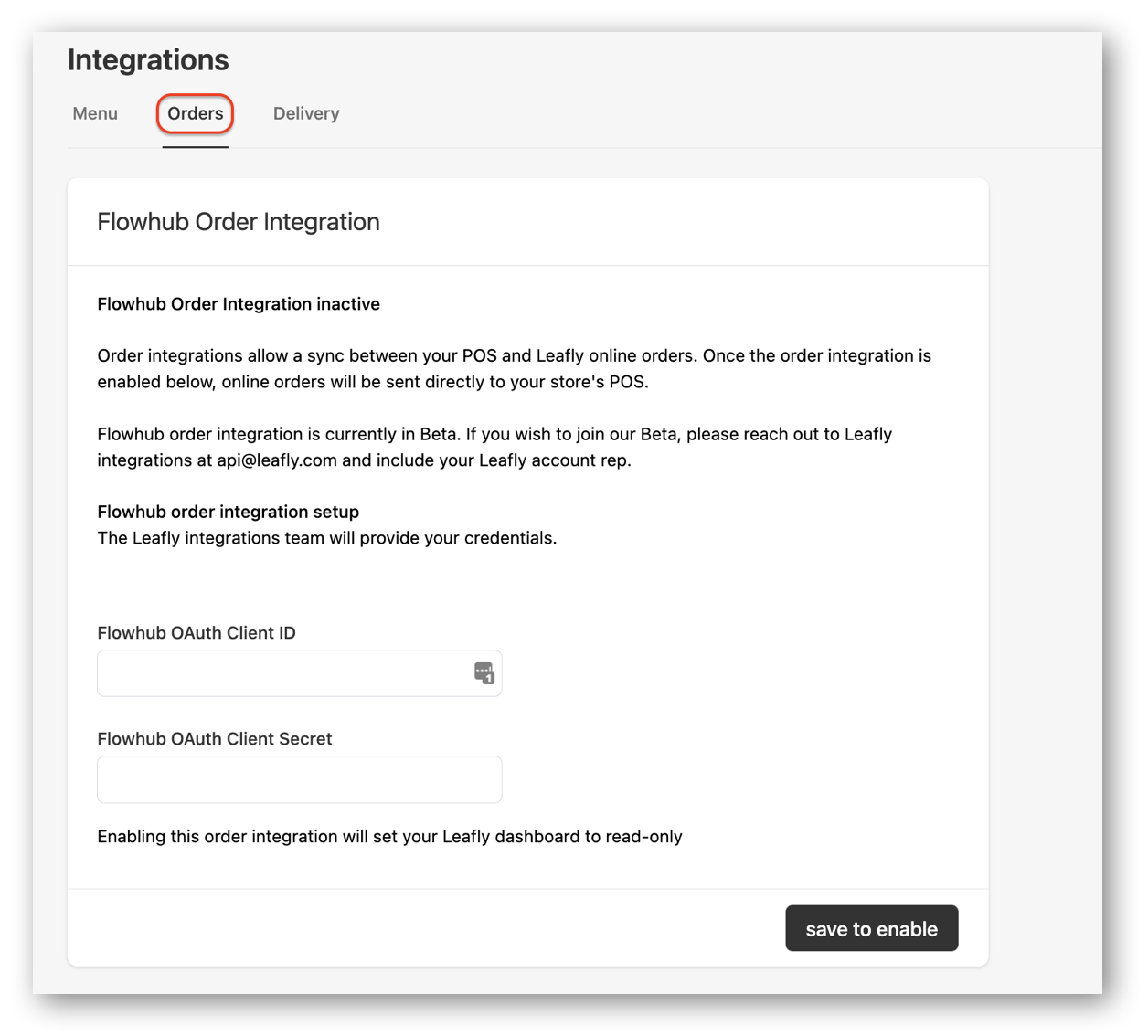Select the Orders tab
The height and width of the screenshot is (1036, 1148).
point(195,113)
